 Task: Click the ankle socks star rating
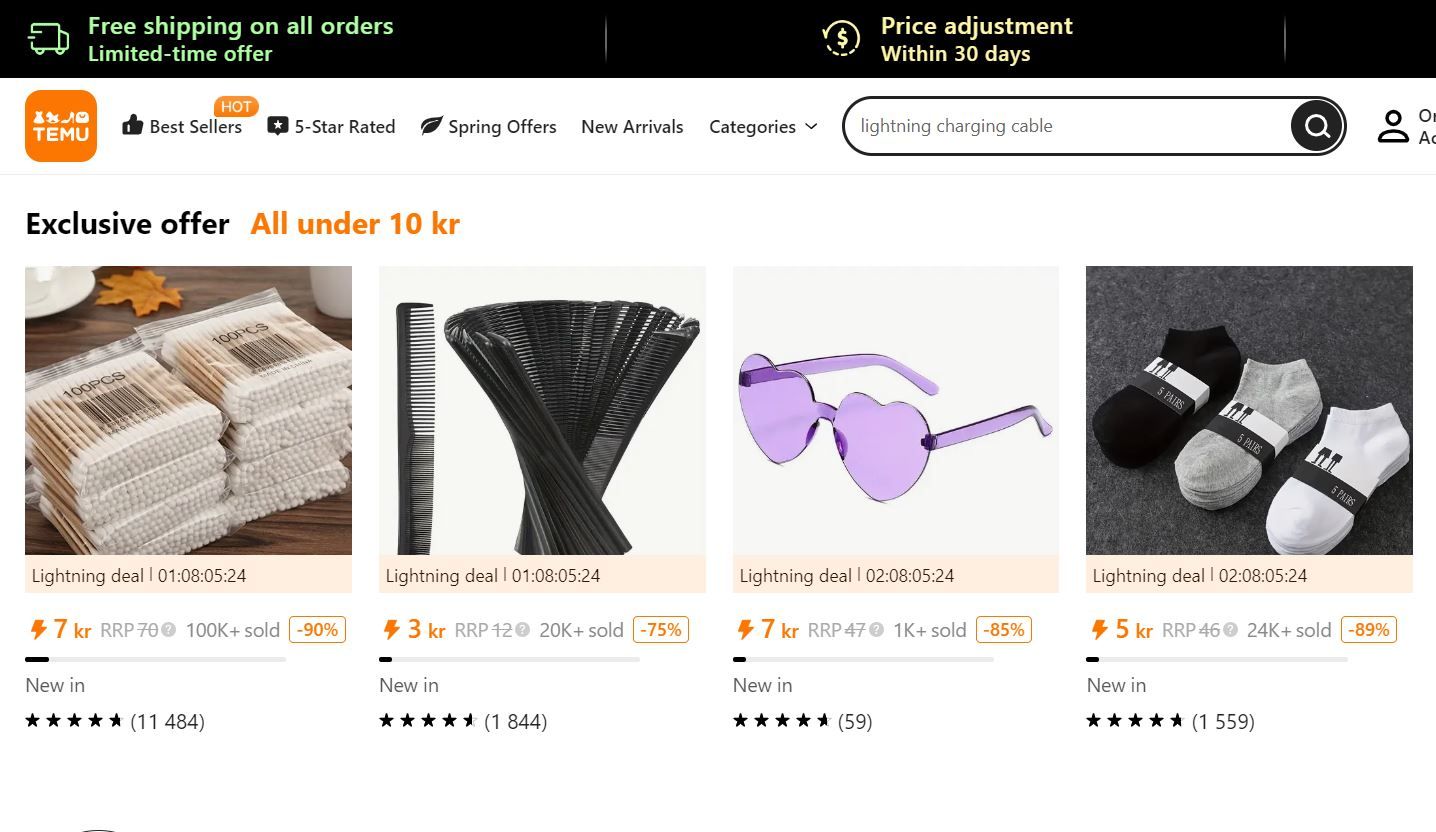click(1135, 721)
